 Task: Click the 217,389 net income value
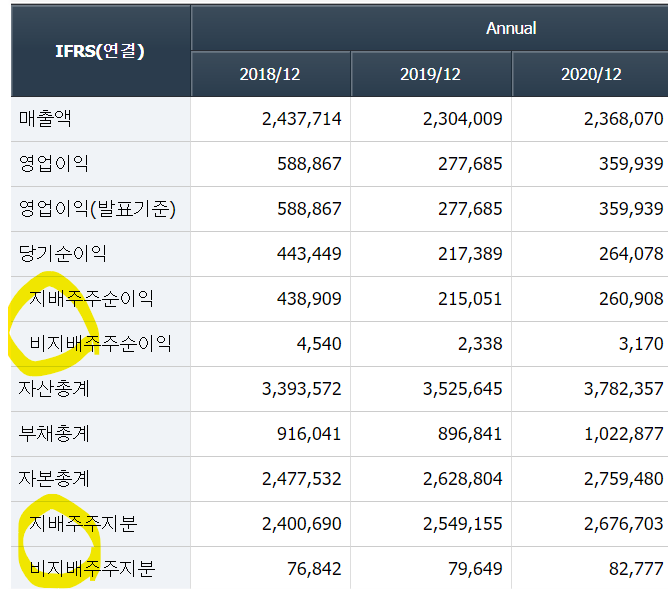coord(470,254)
